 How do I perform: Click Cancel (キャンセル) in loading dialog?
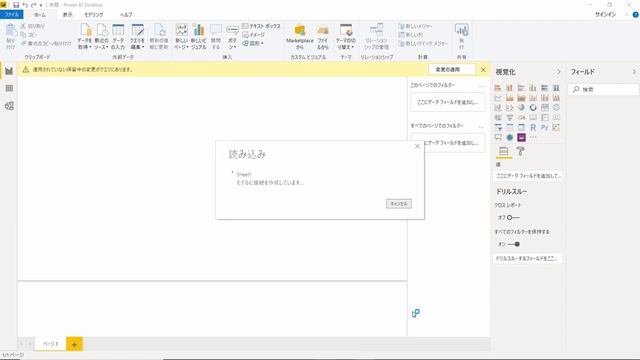coord(399,204)
